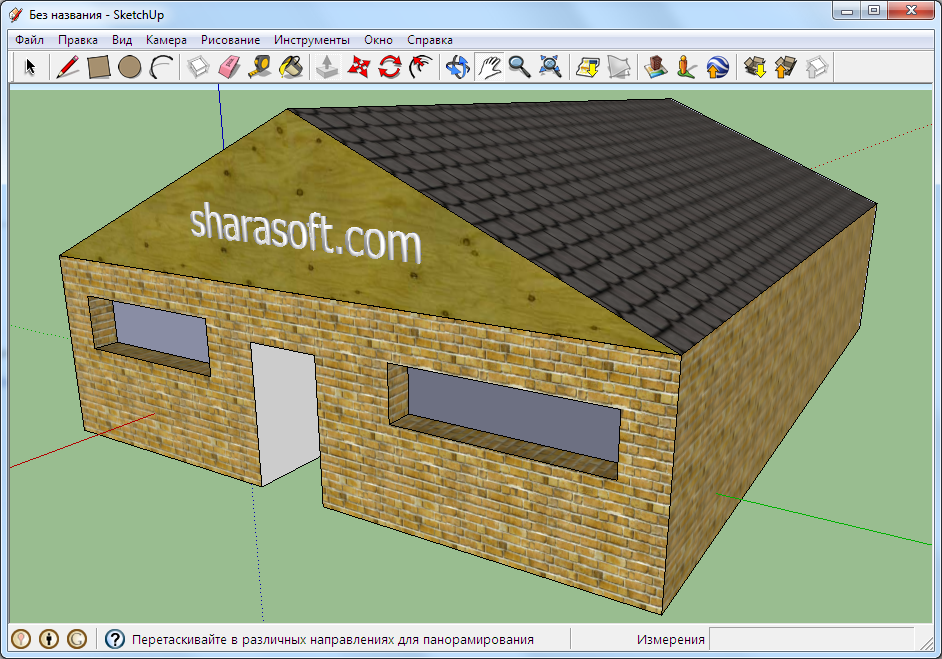Screen dimensions: 942x659
Task: Open the Окно menu
Action: click(x=378, y=40)
